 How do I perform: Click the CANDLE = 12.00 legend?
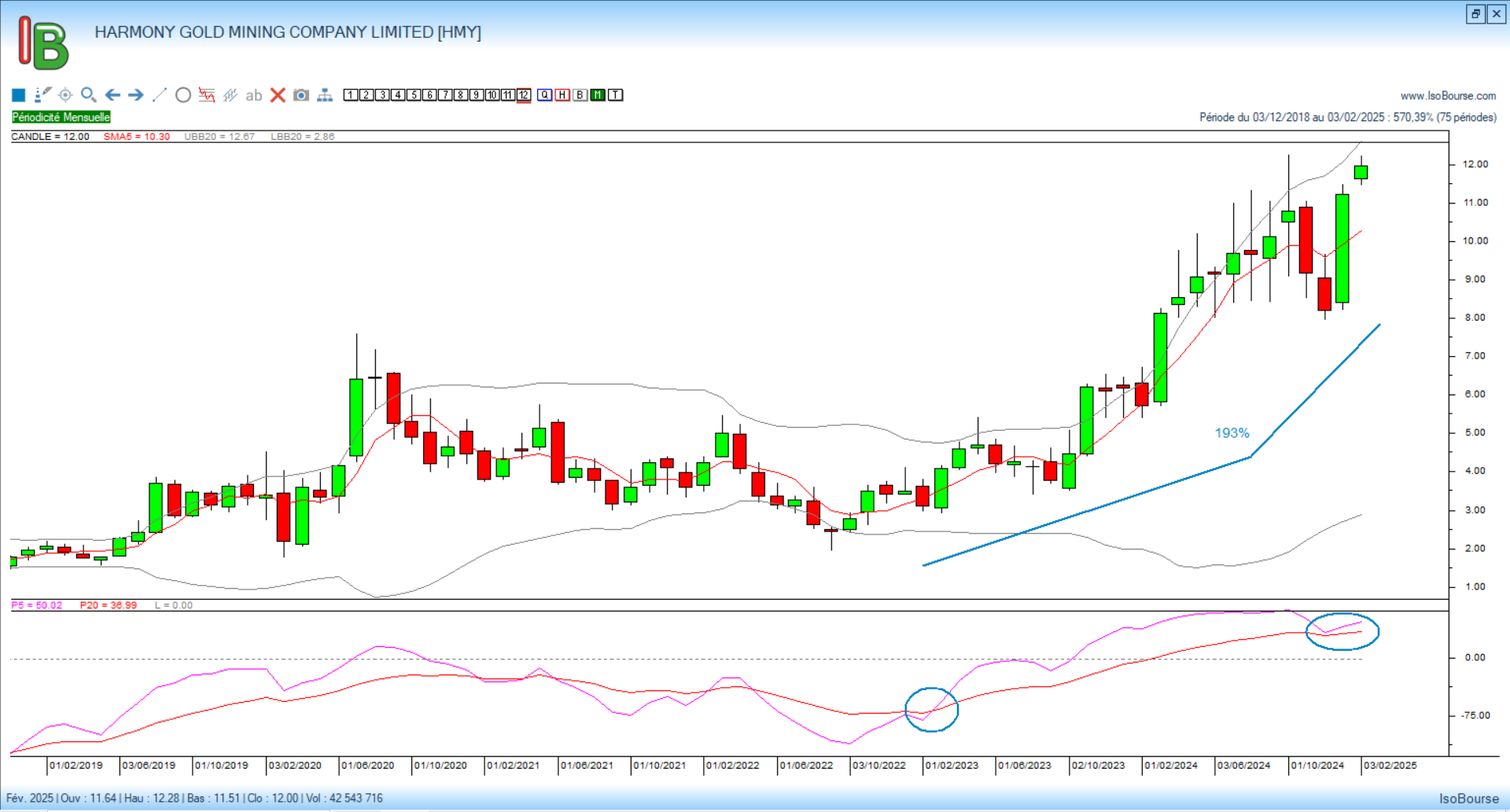pyautogui.click(x=50, y=137)
